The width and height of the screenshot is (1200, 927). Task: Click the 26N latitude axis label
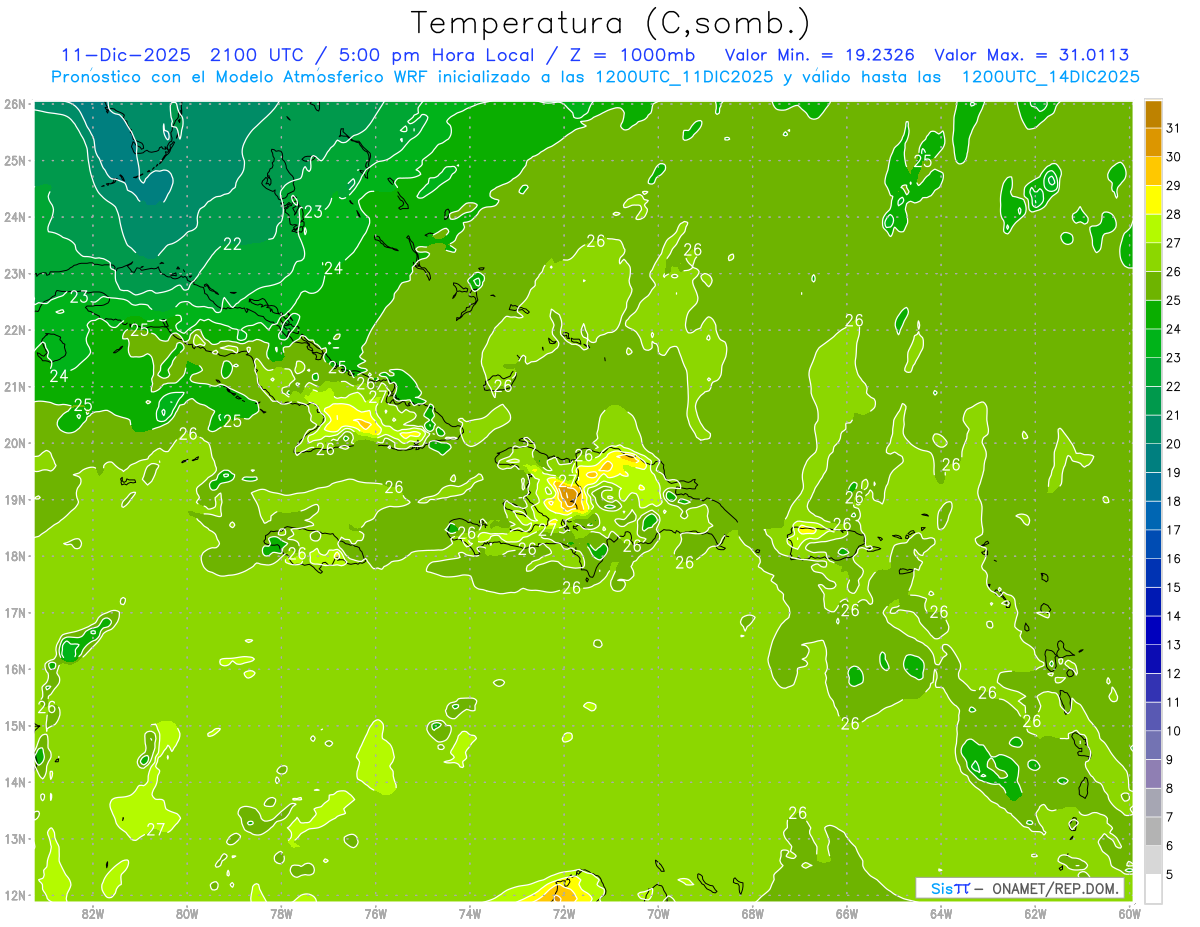pyautogui.click(x=14, y=104)
